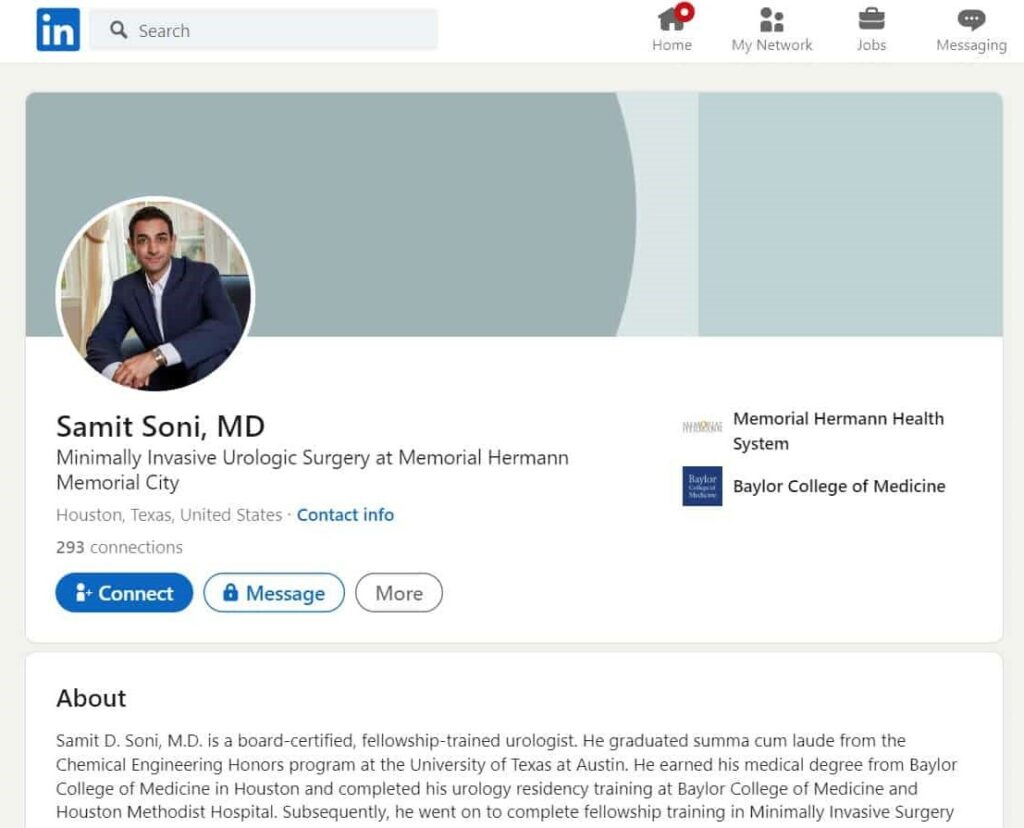
Task: Click the About paragraph starting Samit D. Soni
Action: pos(506,776)
